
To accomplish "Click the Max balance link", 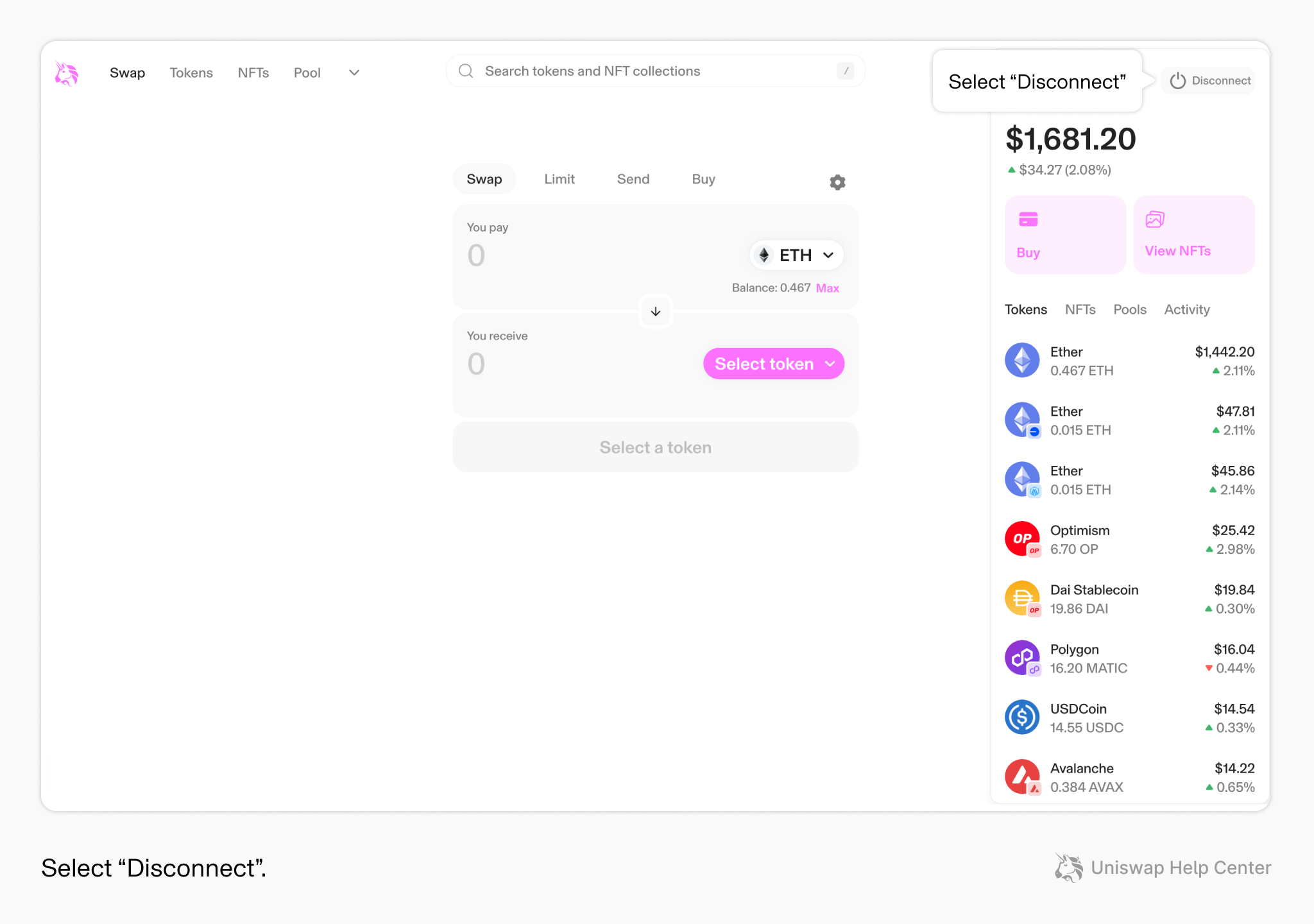I will point(828,288).
